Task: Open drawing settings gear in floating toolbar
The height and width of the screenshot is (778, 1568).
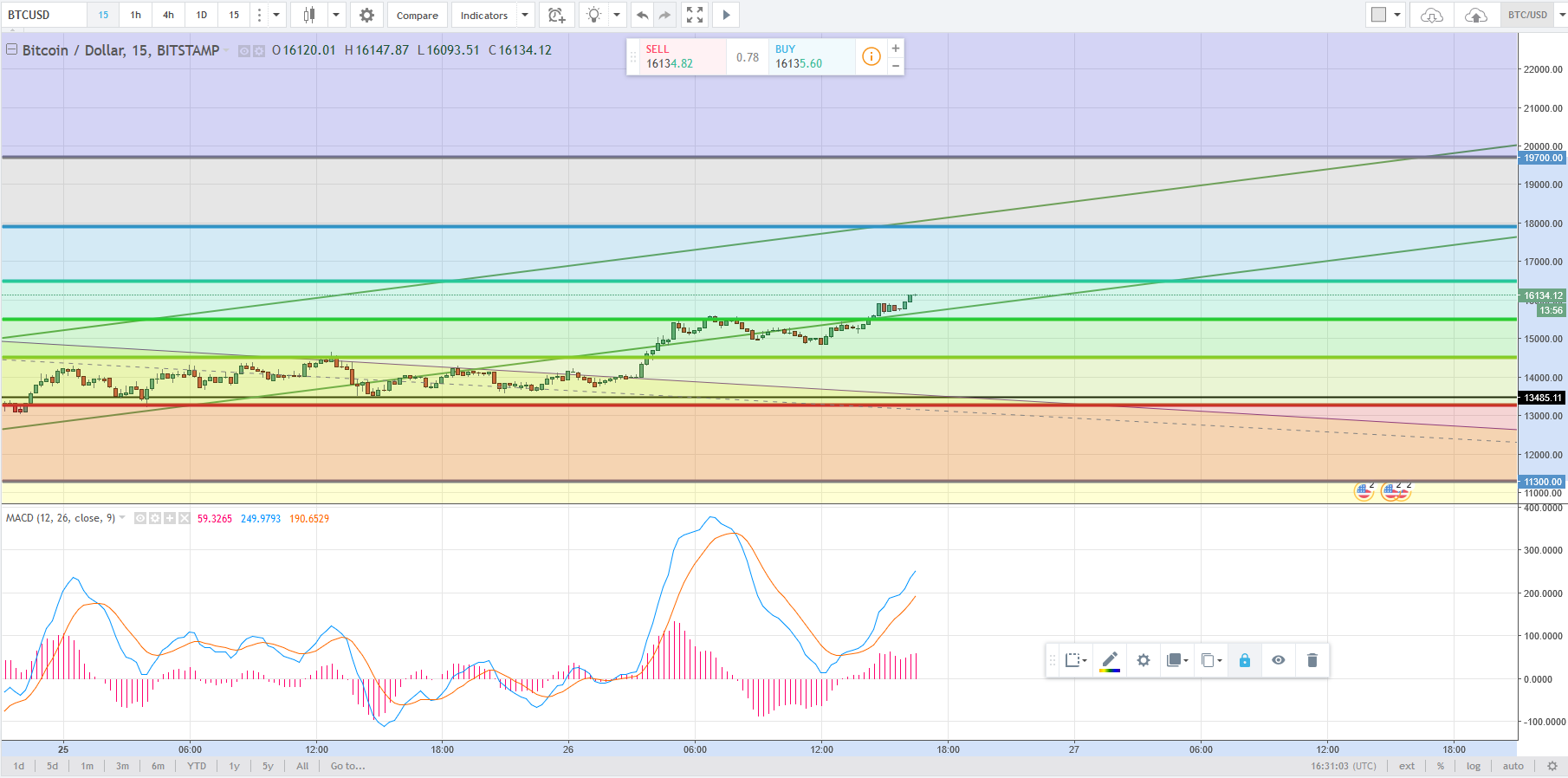Action: [1144, 660]
